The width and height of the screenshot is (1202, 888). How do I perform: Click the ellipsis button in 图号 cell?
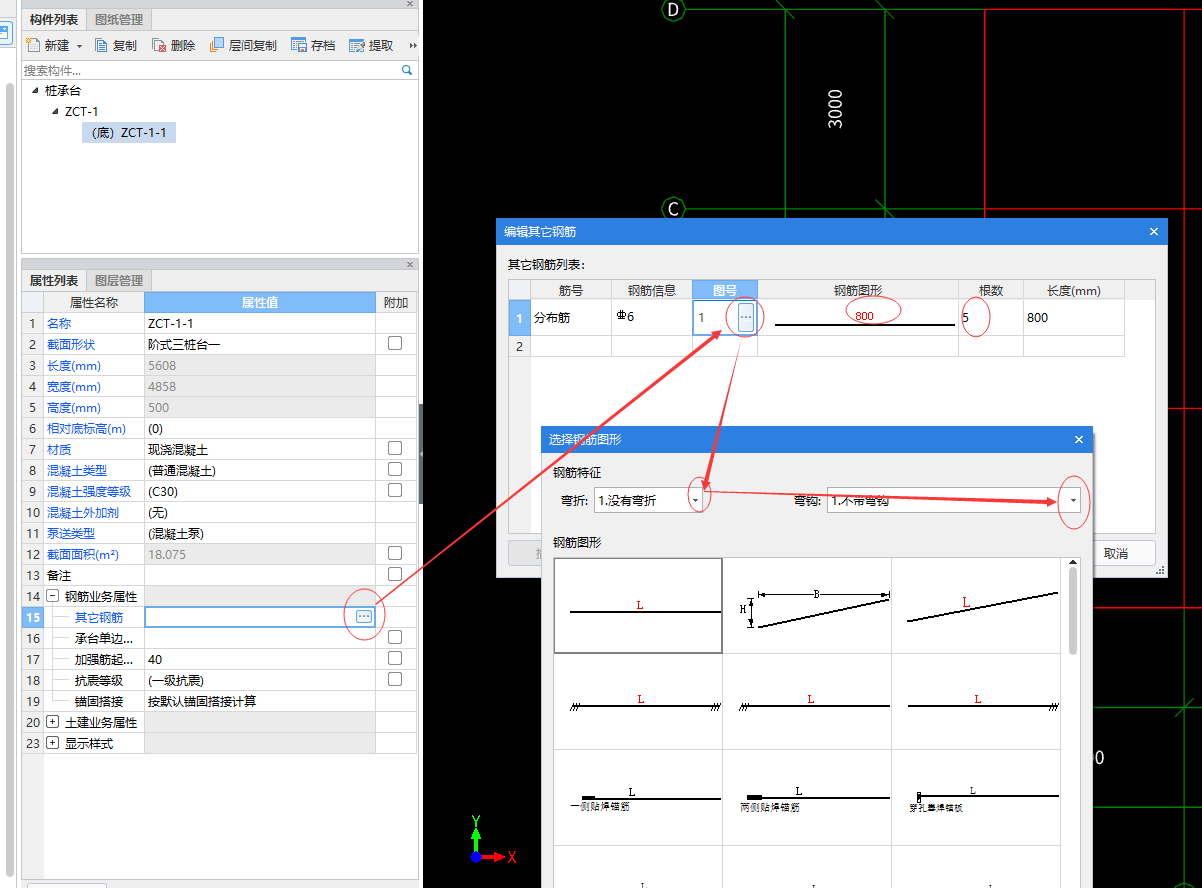tap(746, 317)
